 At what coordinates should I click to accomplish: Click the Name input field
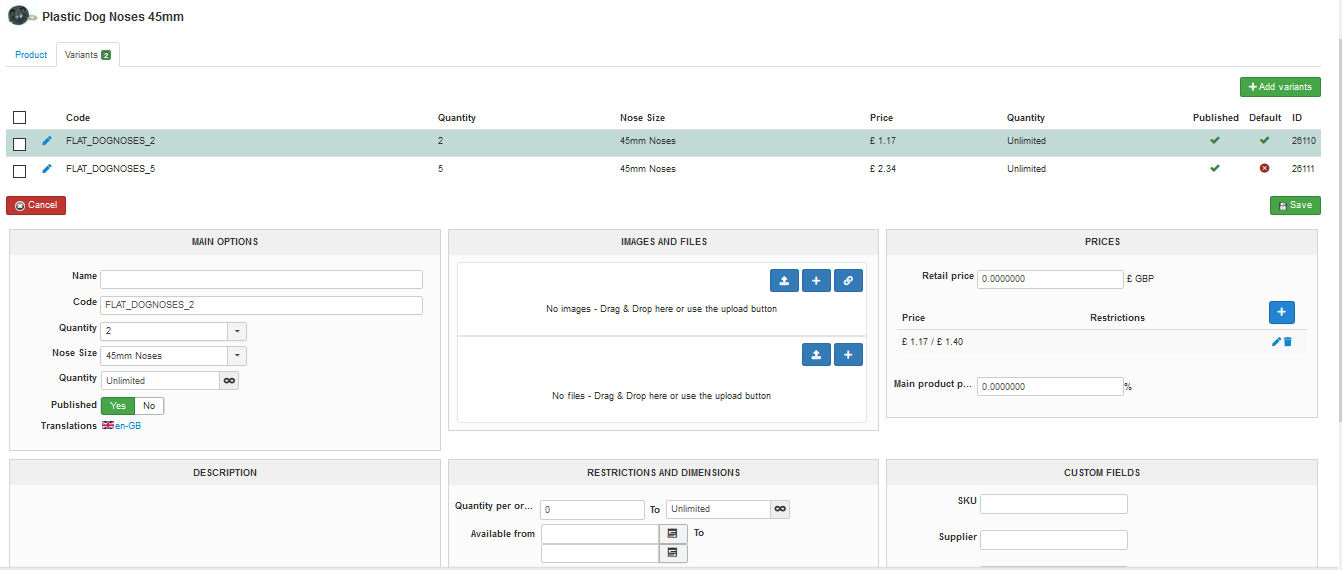point(261,279)
